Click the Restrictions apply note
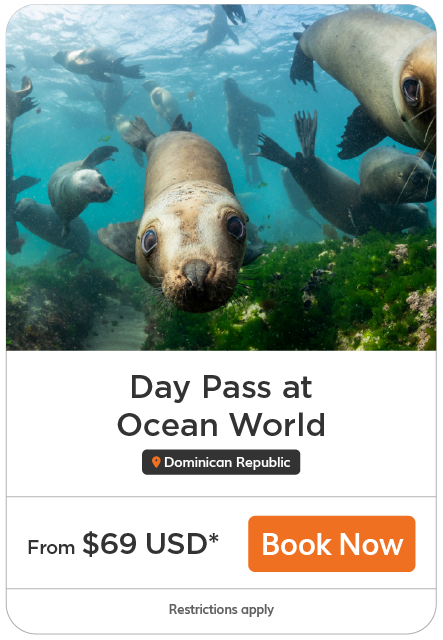Screen dimensions: 443x640 (221, 609)
